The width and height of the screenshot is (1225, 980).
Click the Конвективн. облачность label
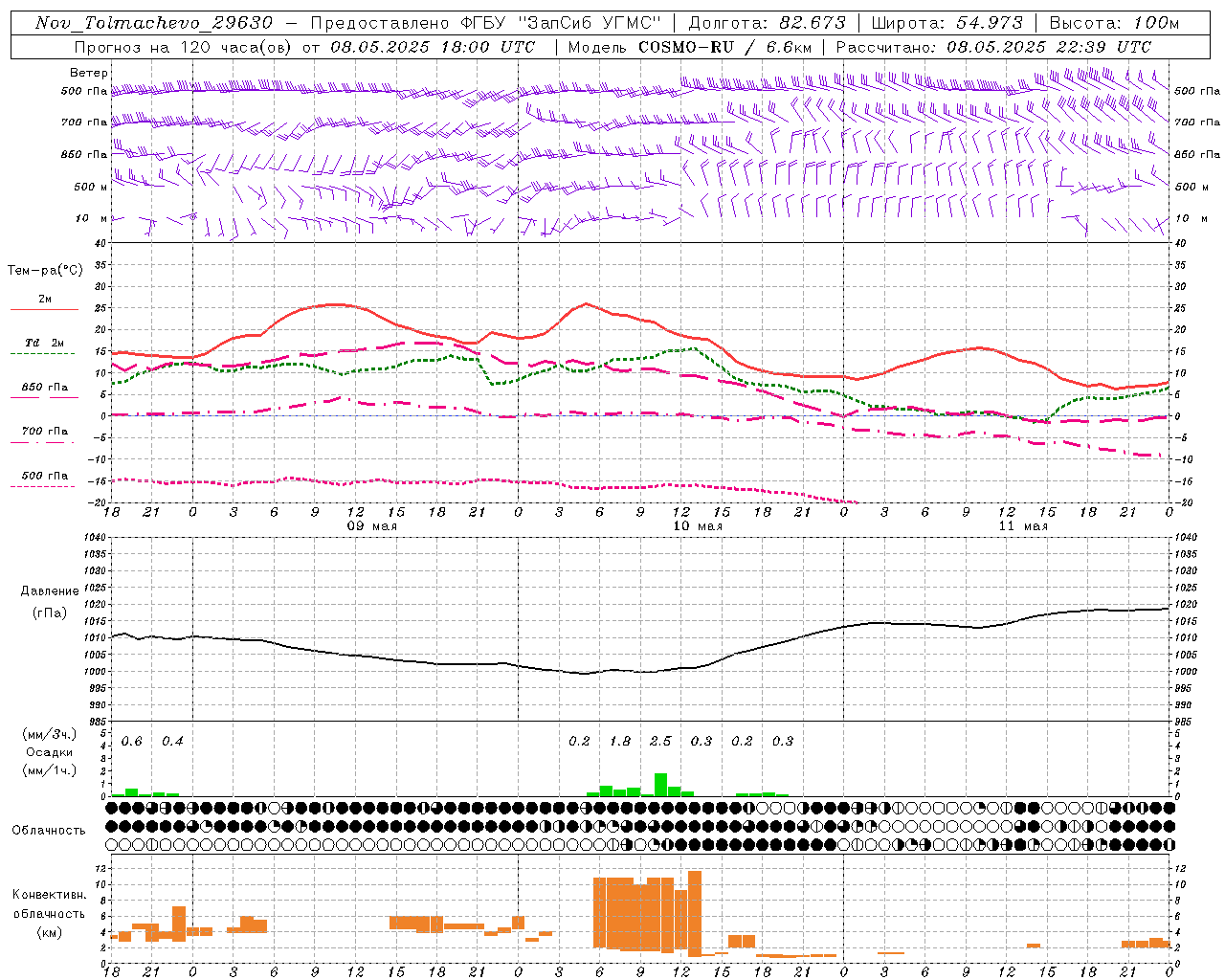tap(49, 903)
